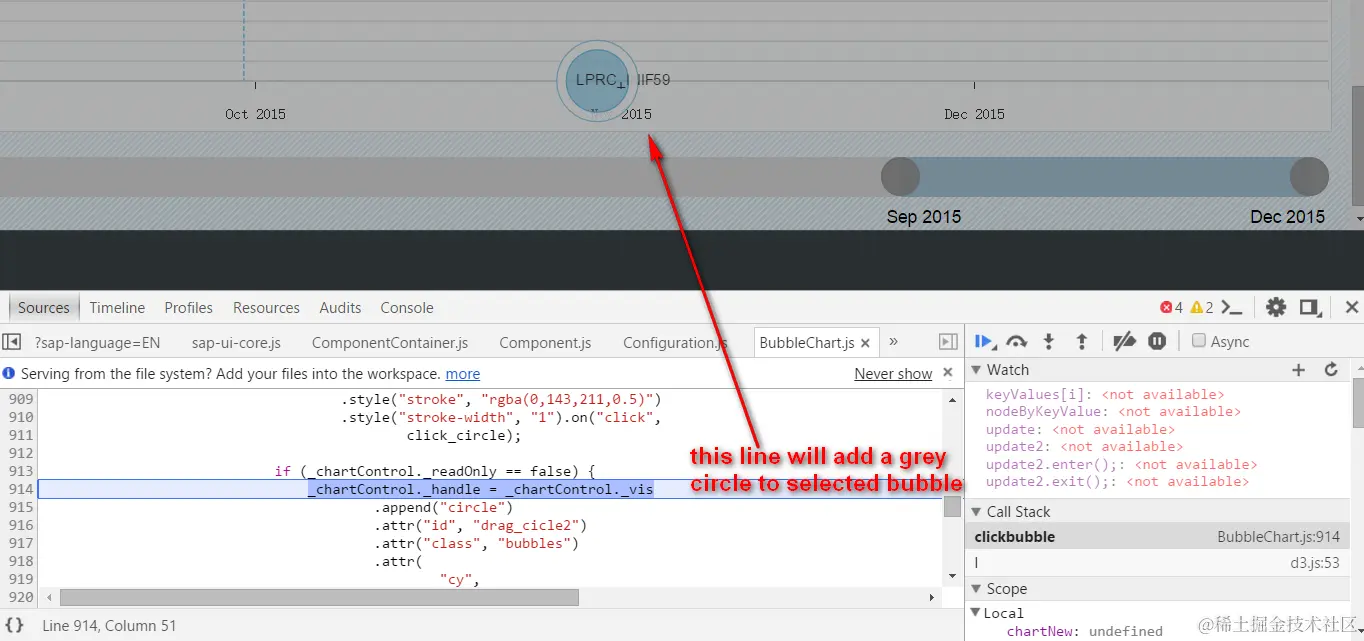Viewport: 1364px width, 641px height.
Task: Hide the debugger sidebar
Action: pyautogui.click(x=948, y=342)
